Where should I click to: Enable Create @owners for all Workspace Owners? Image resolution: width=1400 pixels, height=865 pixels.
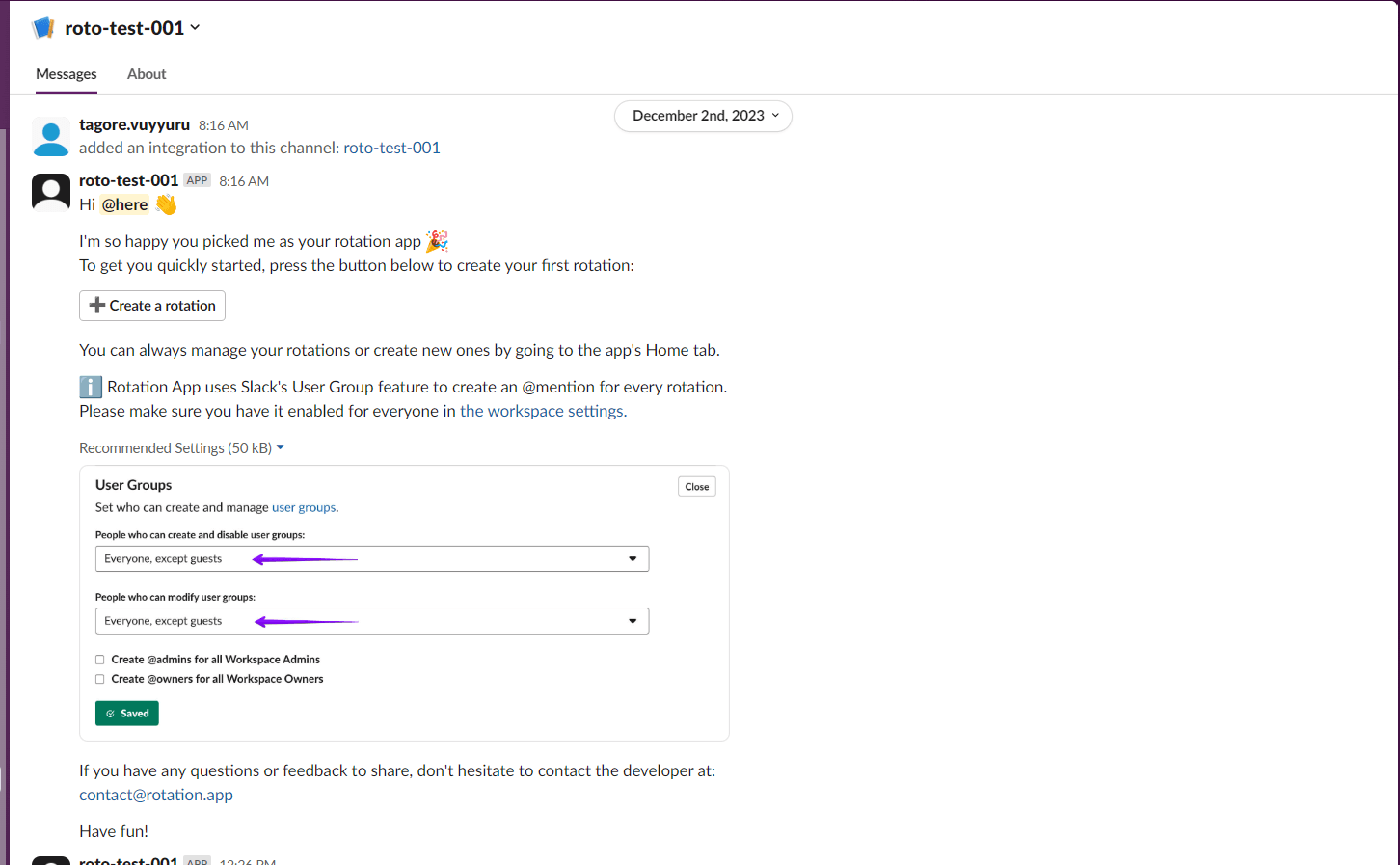(x=100, y=679)
